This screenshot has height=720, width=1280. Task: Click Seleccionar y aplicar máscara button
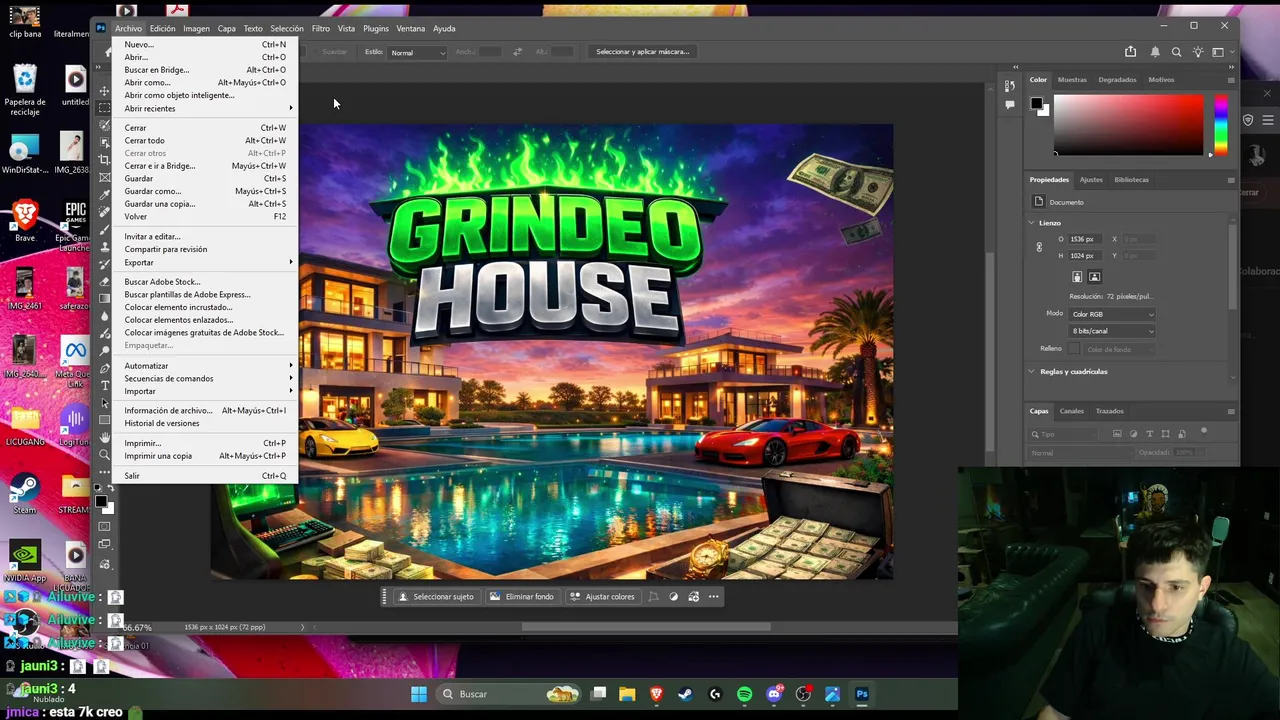click(642, 52)
